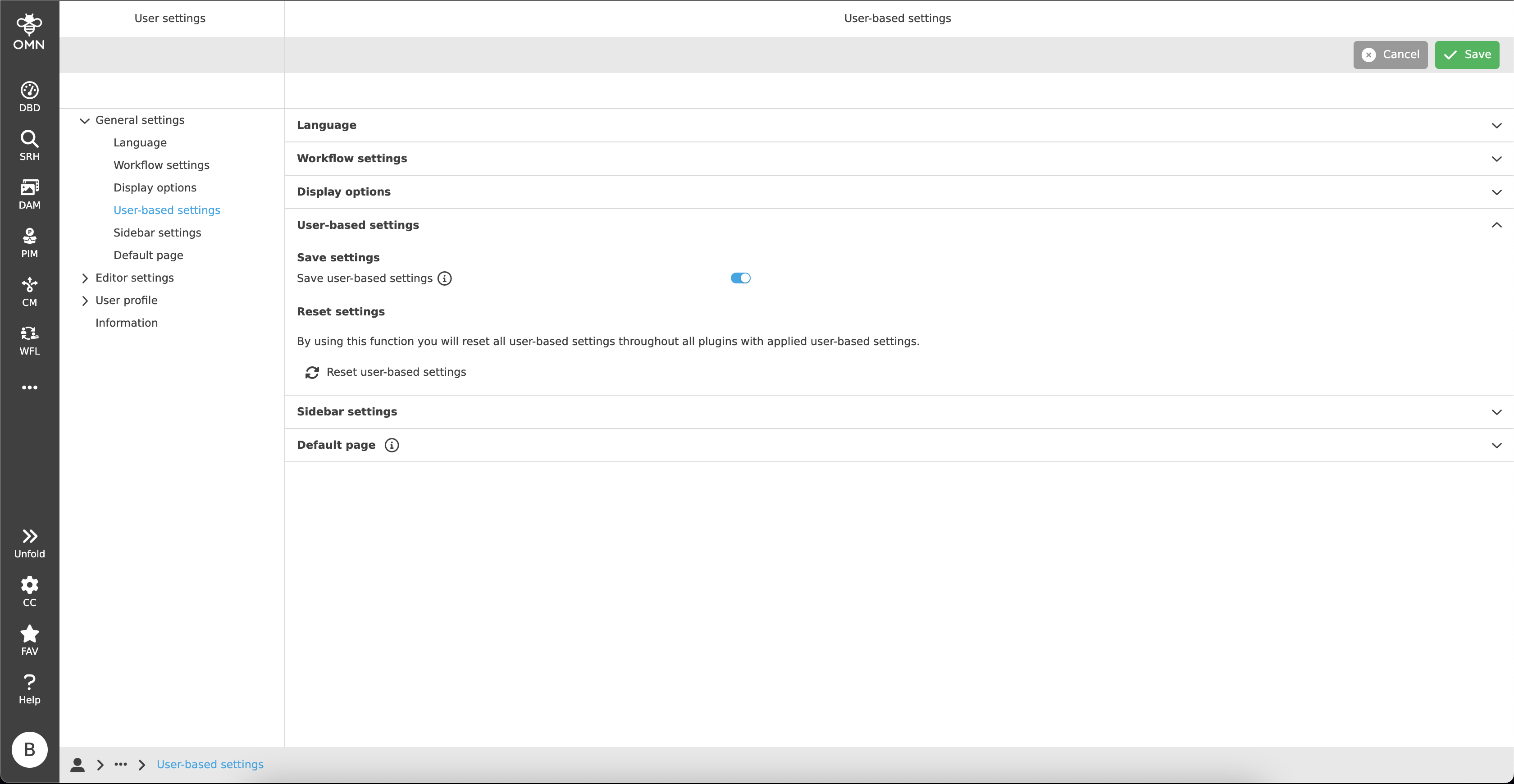
Task: Unfold the navigation sidebar
Action: tap(29, 541)
